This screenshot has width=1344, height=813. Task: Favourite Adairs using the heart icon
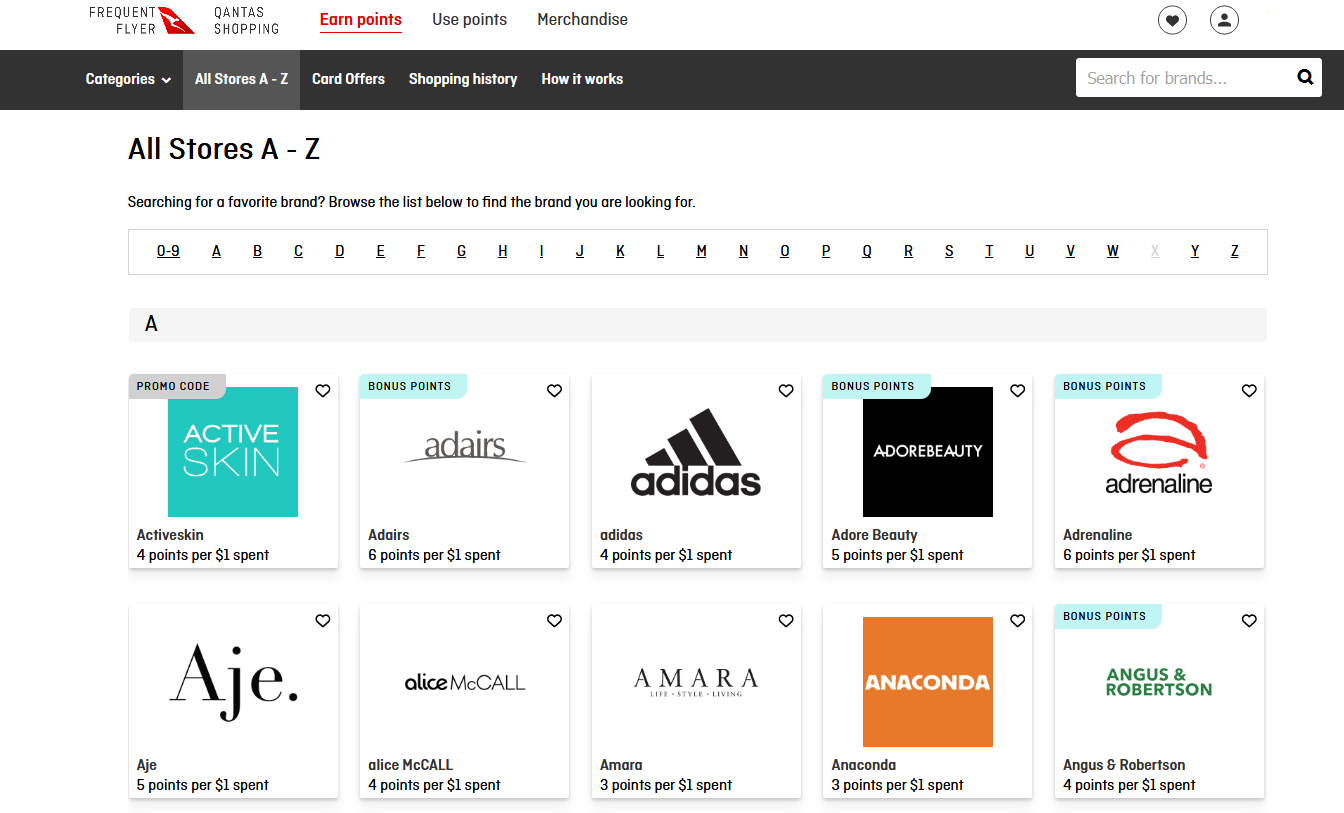click(554, 391)
